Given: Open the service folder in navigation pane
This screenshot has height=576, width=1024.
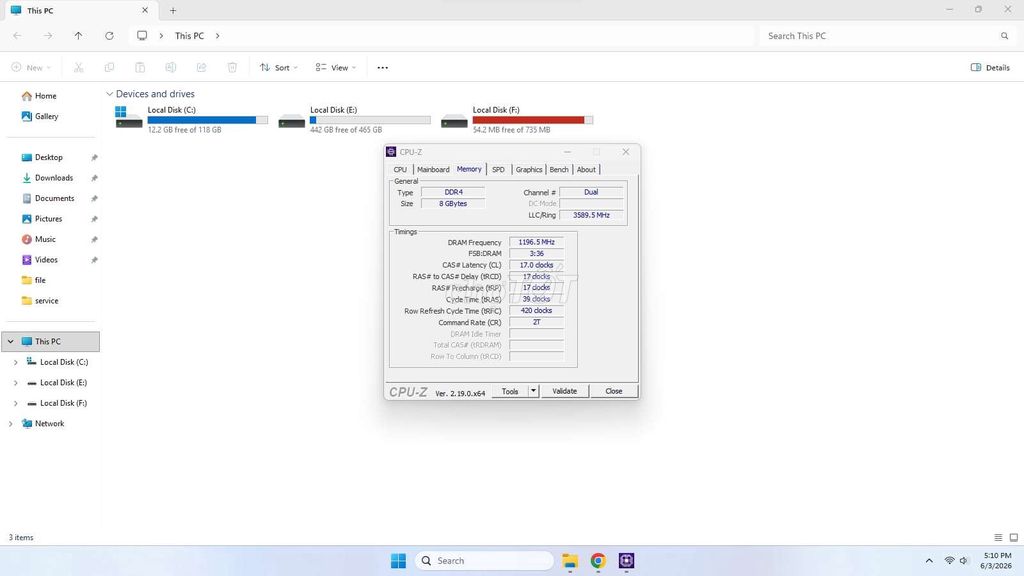Looking at the screenshot, I should pyautogui.click(x=40, y=300).
